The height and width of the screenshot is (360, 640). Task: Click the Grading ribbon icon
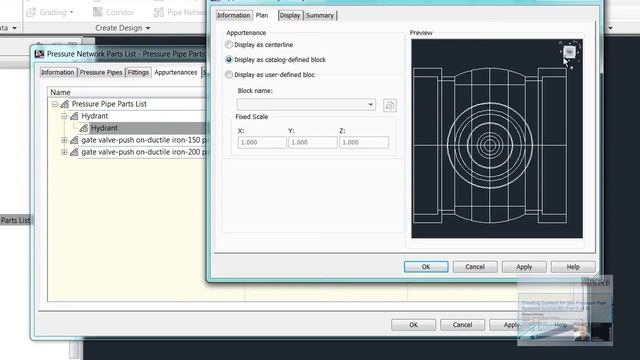(31, 12)
